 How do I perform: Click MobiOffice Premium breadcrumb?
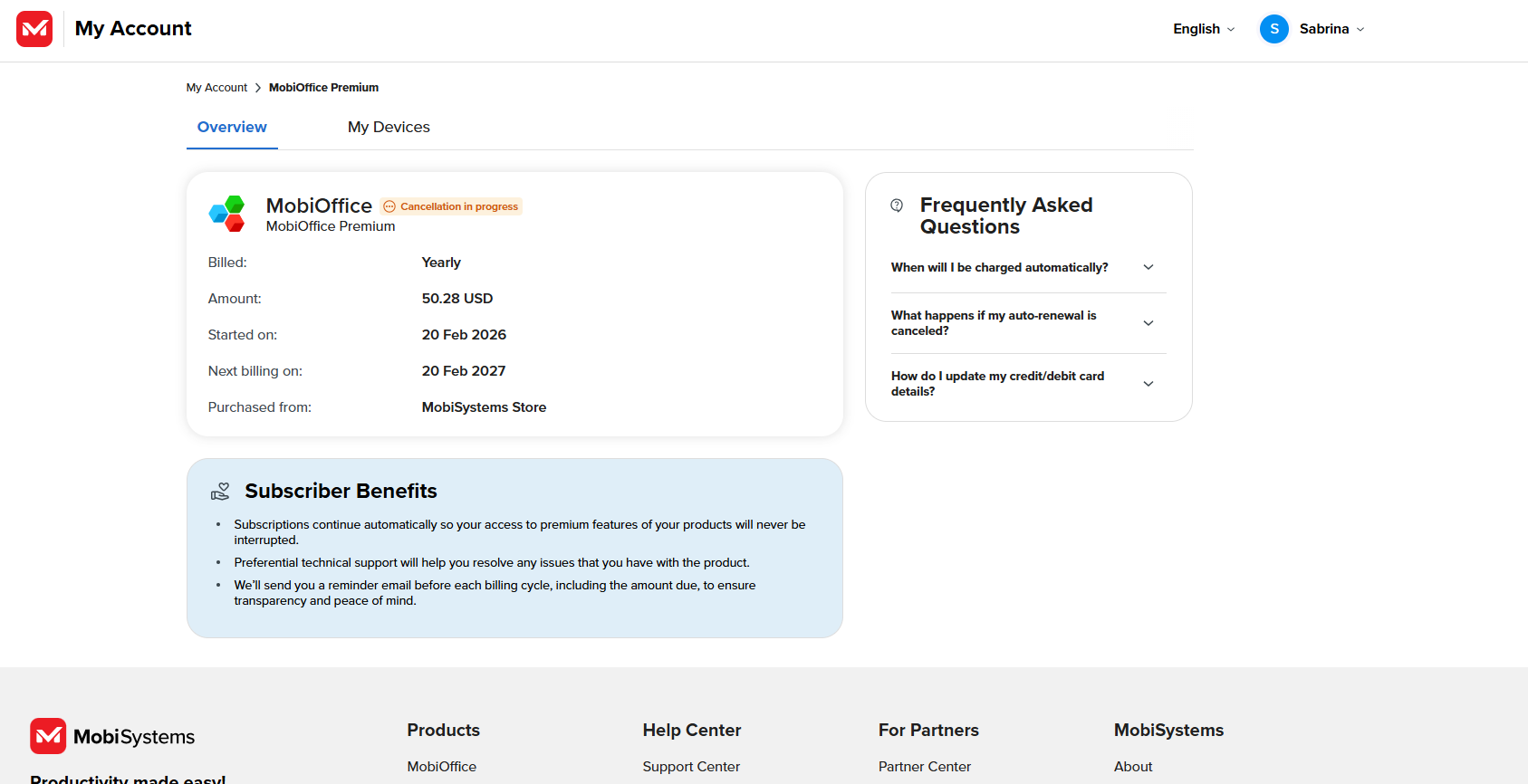323,88
